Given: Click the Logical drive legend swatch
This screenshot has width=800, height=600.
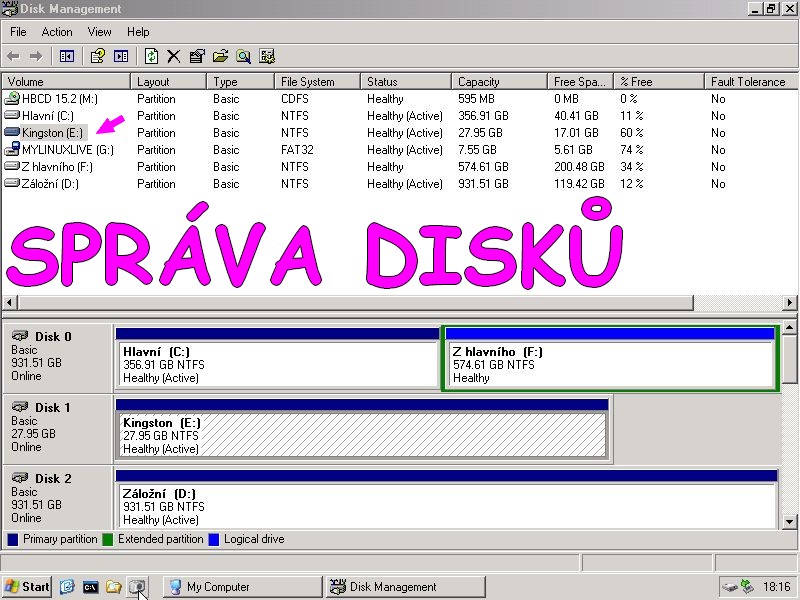Looking at the screenshot, I should pos(214,539).
